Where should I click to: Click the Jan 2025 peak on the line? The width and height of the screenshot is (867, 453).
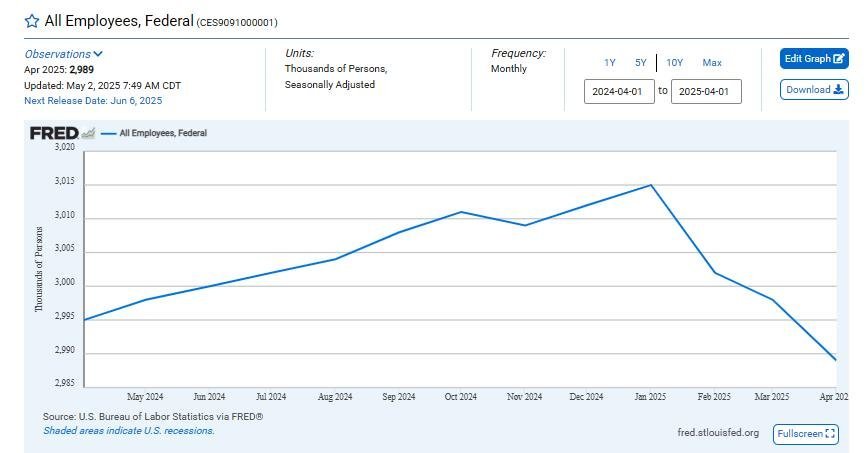[x=652, y=185]
